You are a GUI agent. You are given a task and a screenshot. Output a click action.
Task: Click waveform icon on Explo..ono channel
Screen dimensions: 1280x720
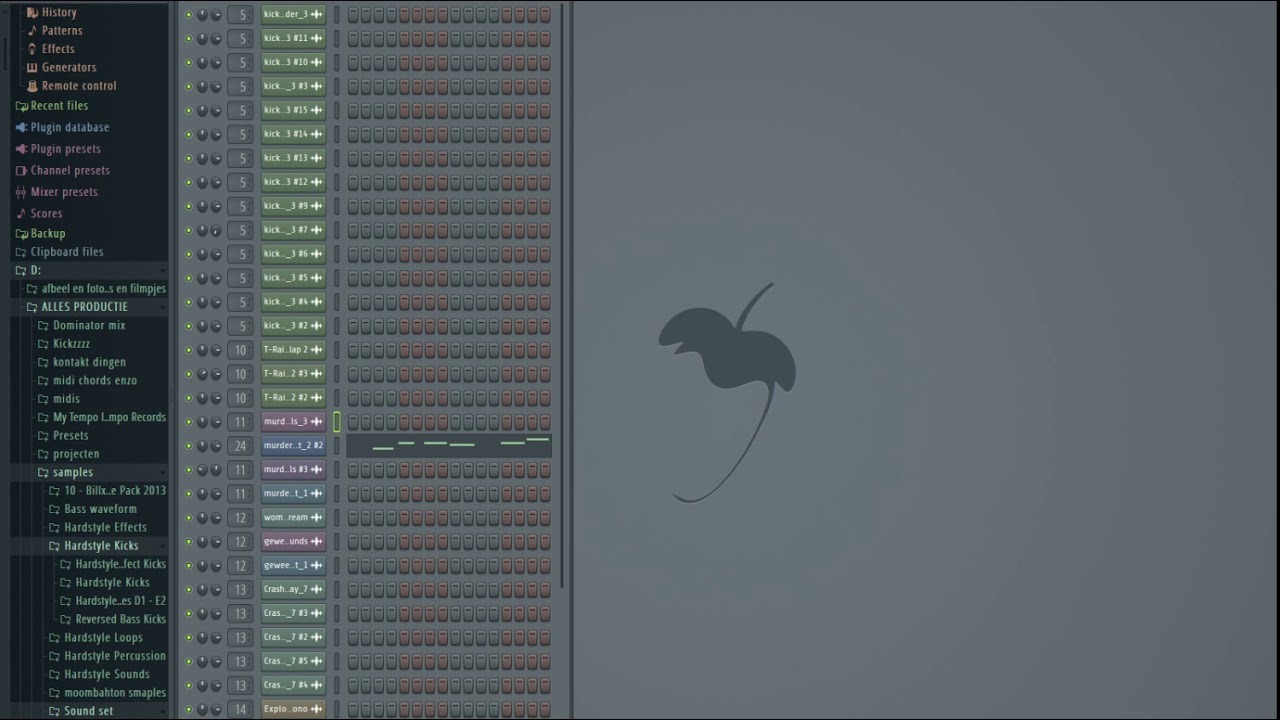(x=317, y=709)
